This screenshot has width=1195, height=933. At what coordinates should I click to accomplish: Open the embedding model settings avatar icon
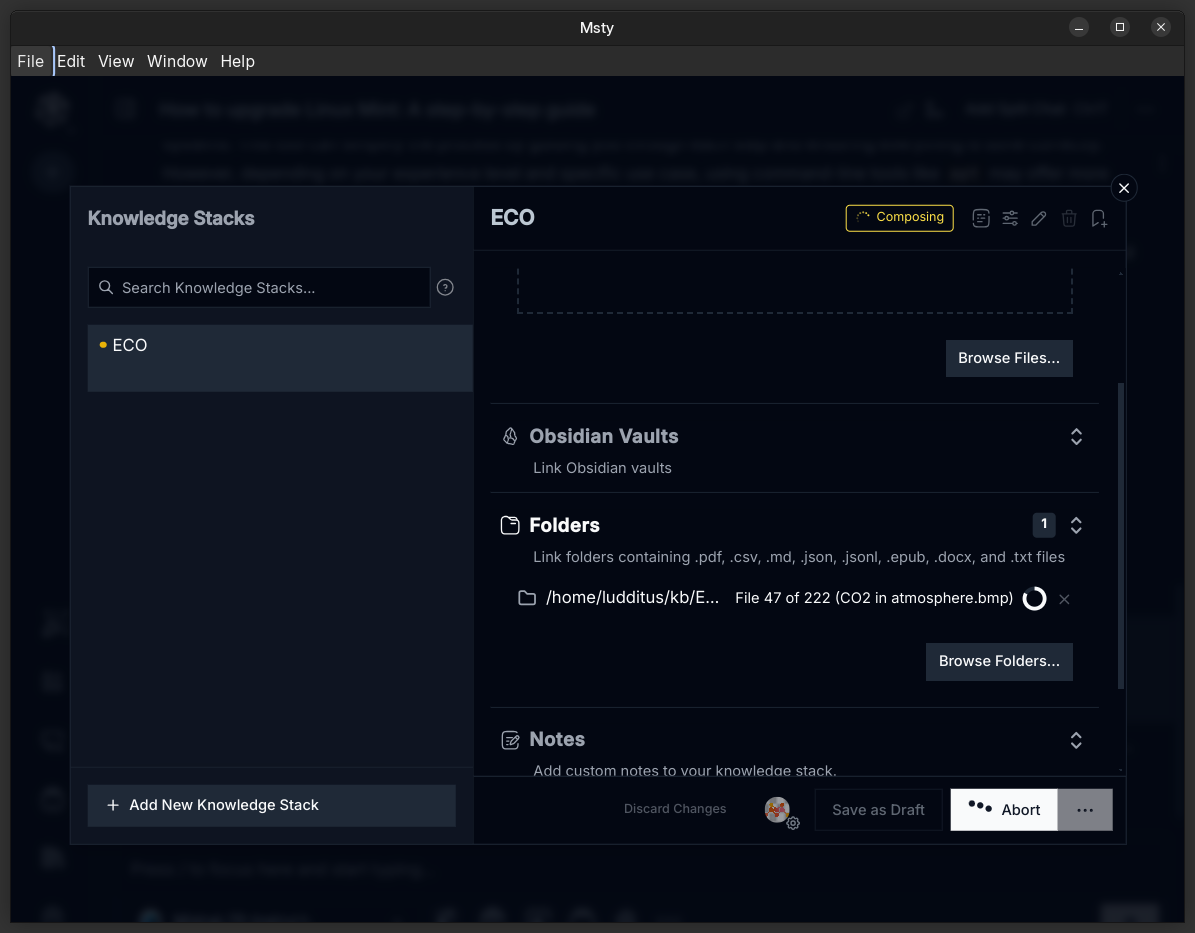(x=778, y=810)
